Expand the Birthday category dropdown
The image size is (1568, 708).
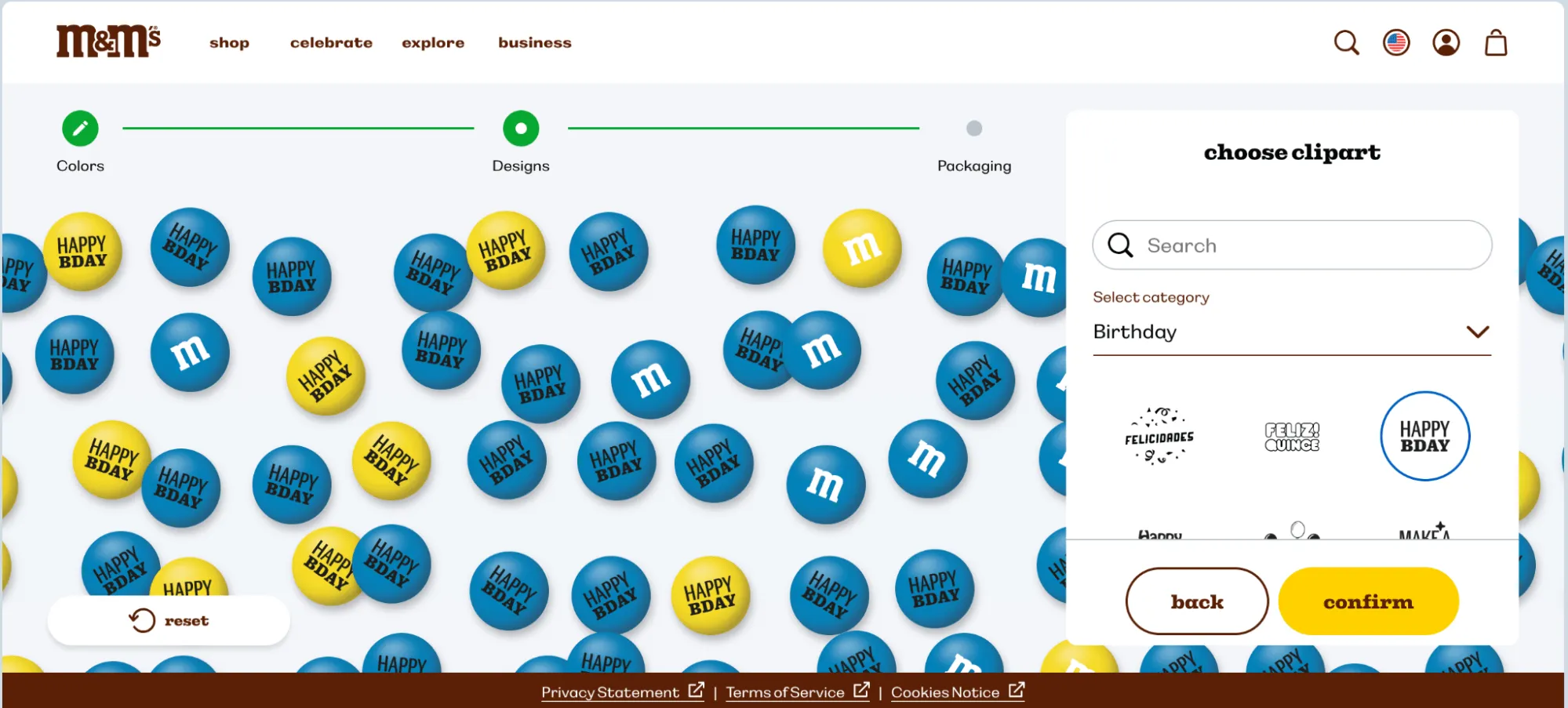(1292, 332)
